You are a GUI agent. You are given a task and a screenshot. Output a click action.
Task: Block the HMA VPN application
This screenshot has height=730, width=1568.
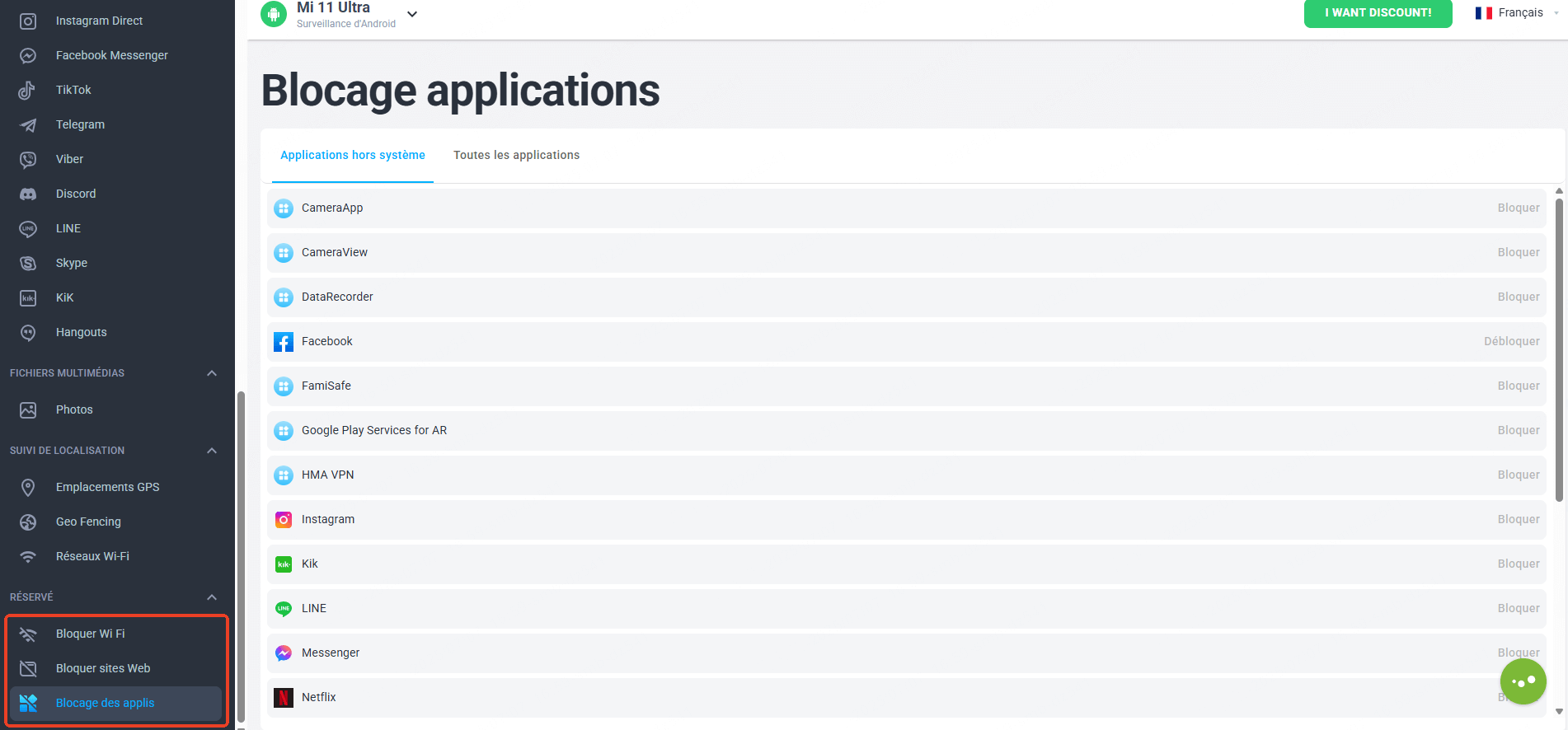pyautogui.click(x=1519, y=475)
